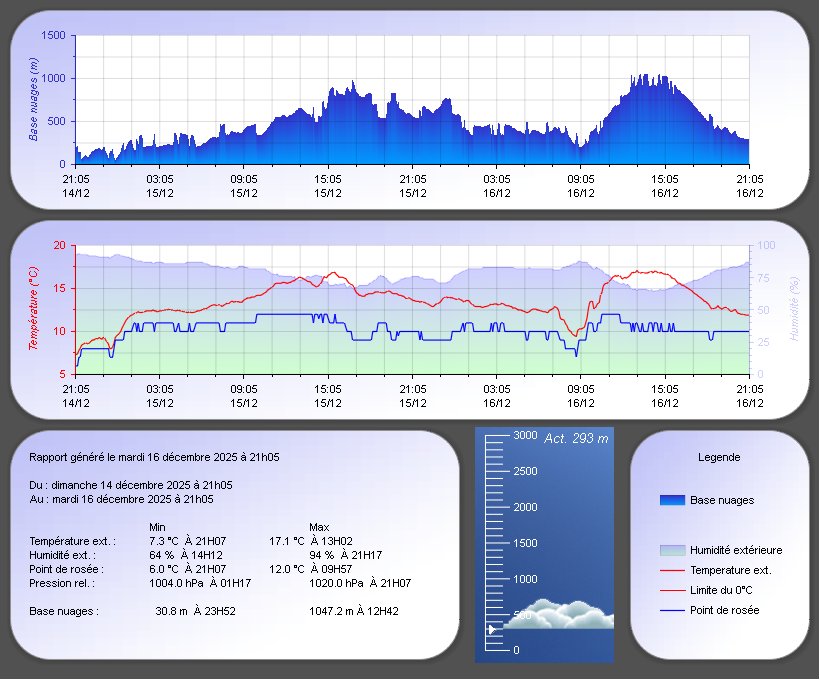Click the Base nuages (m) axis title
Viewport: 820px width, 680px height.
click(x=34, y=99)
